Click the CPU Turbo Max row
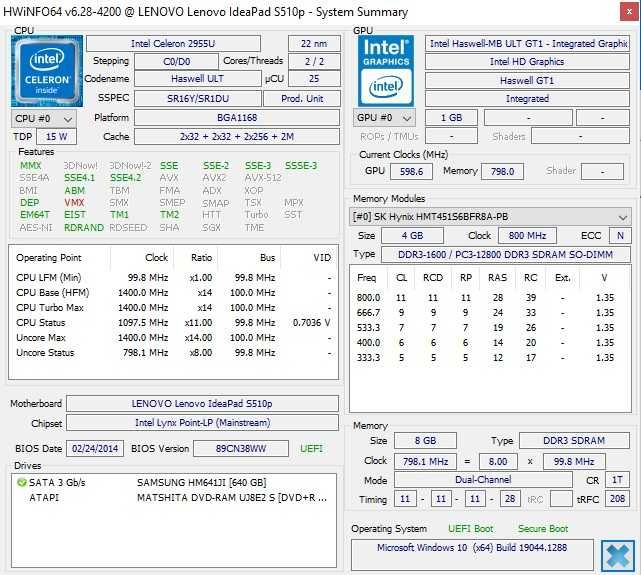Image resolution: width=641 pixels, height=575 pixels. (173, 308)
